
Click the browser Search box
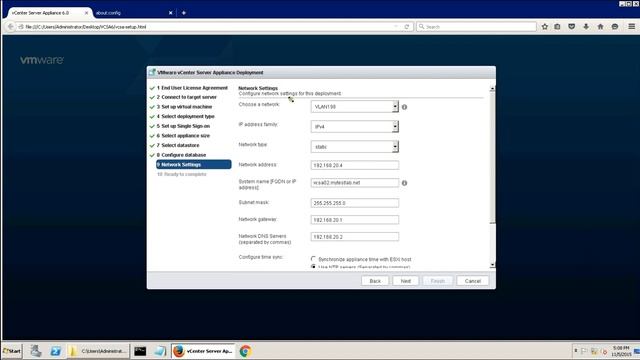pyautogui.click(x=476, y=27)
